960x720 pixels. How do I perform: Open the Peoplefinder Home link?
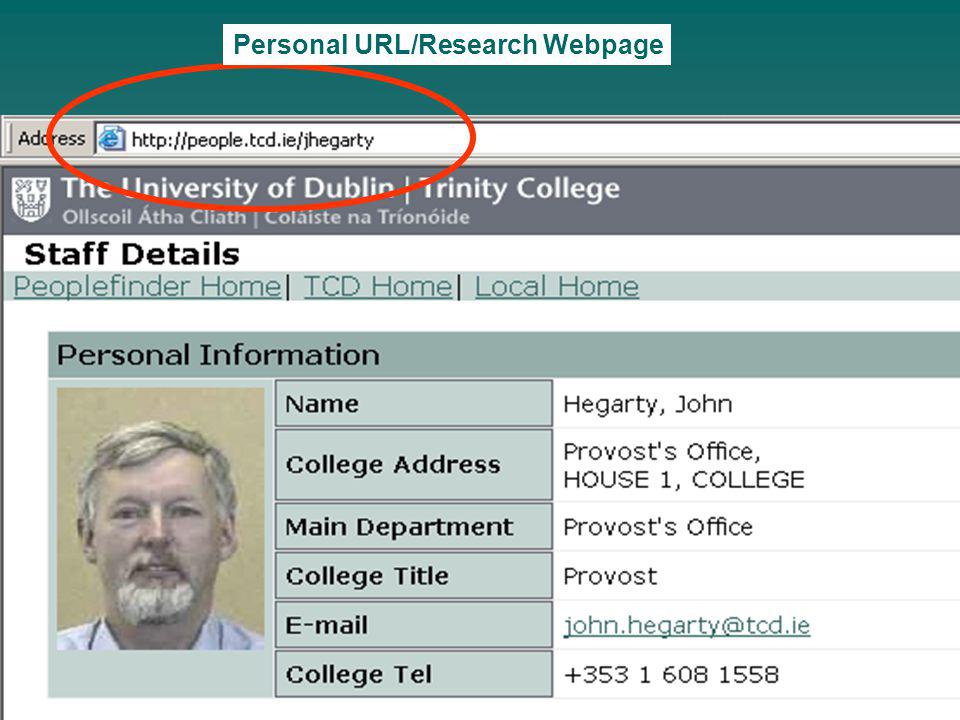147,287
